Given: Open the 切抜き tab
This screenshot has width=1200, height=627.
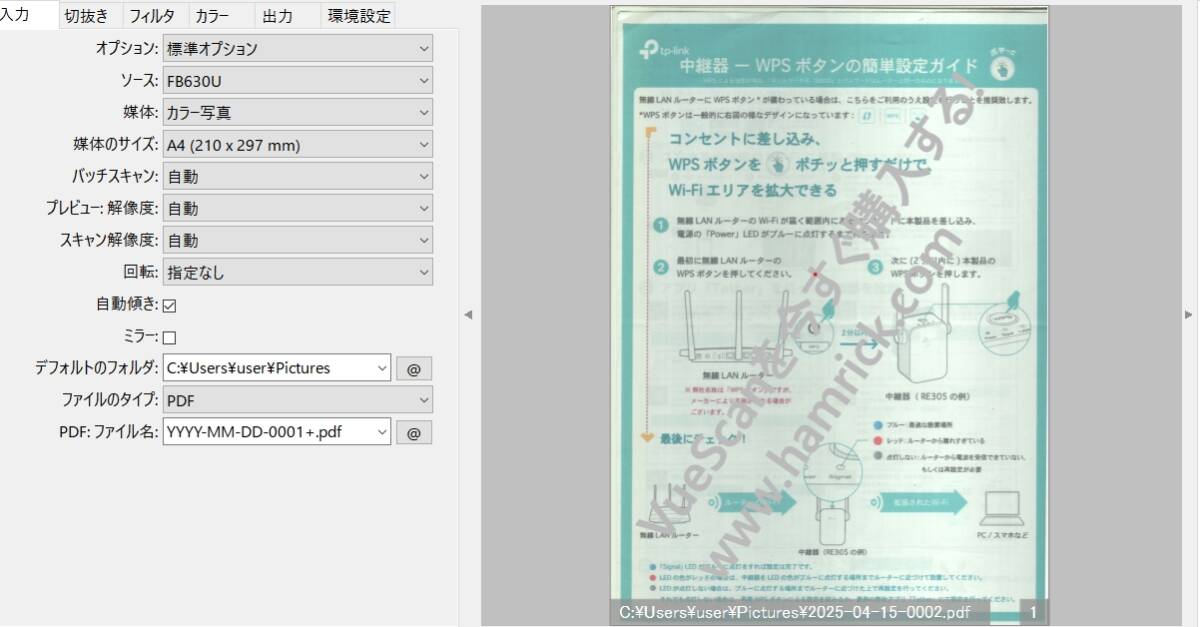Looking at the screenshot, I should (88, 15).
